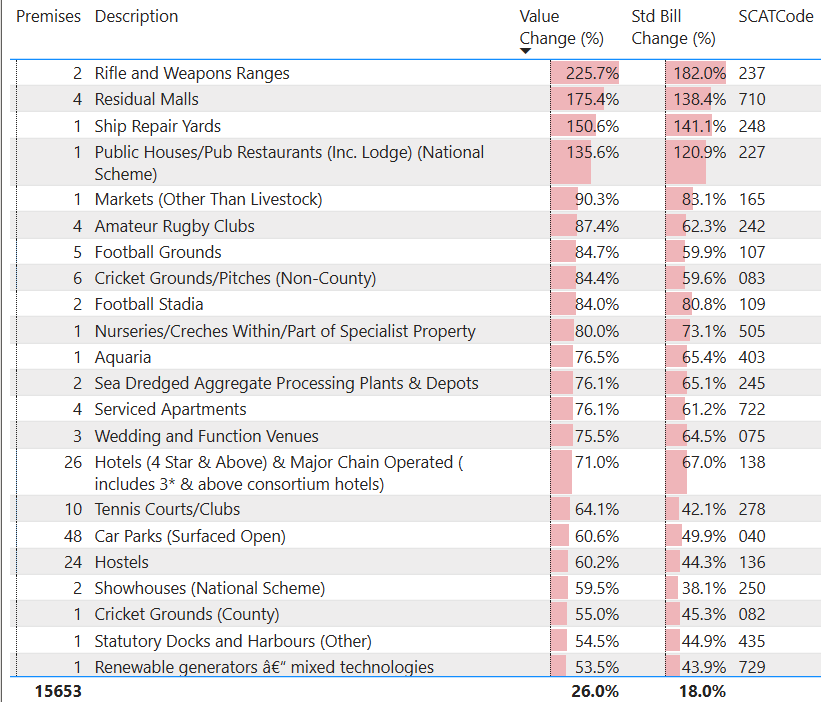Screen dimensions: 827x702
Task: Click the Std Bill Change (%) column header
Action: pos(673,27)
